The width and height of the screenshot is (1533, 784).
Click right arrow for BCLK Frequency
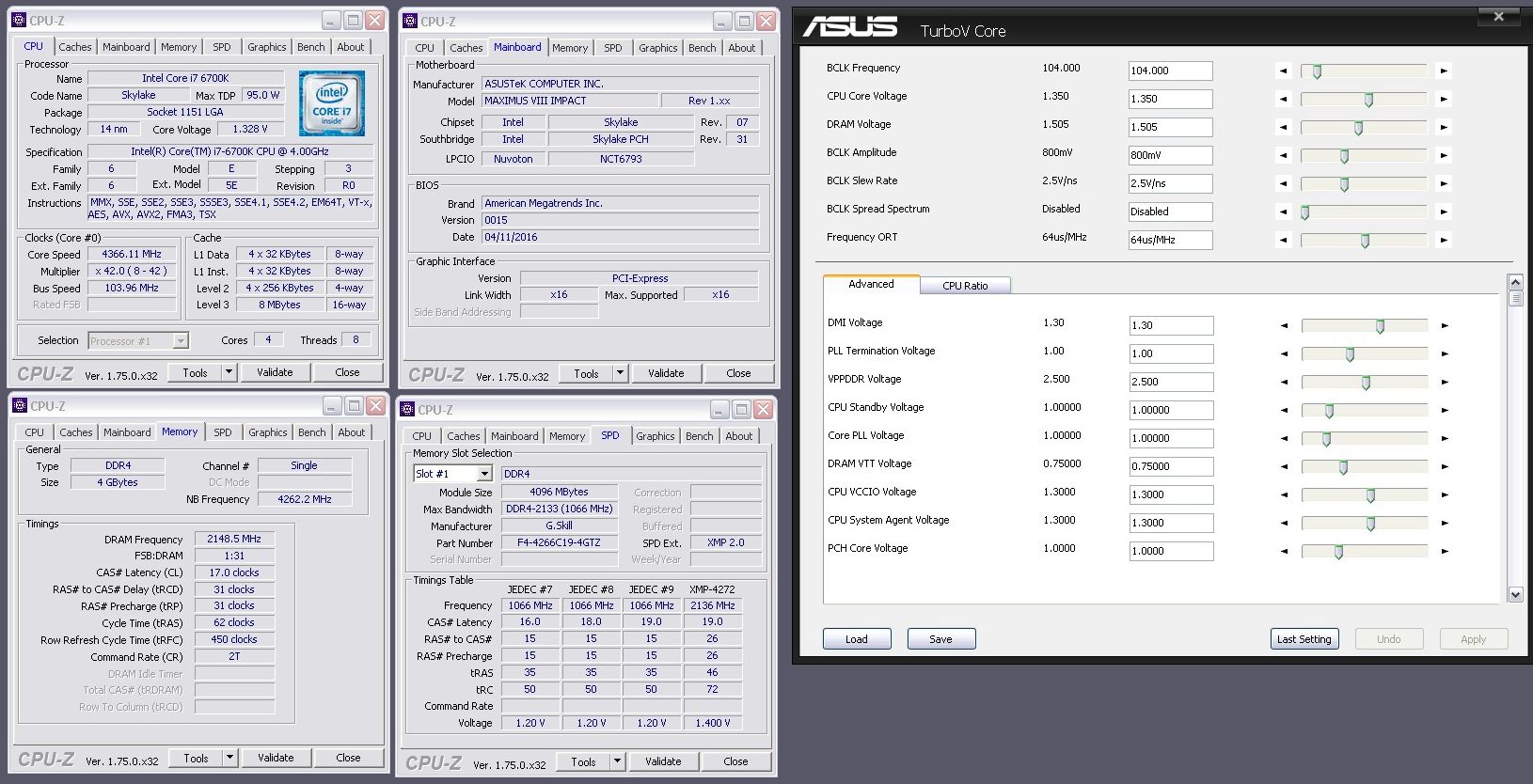(1444, 71)
